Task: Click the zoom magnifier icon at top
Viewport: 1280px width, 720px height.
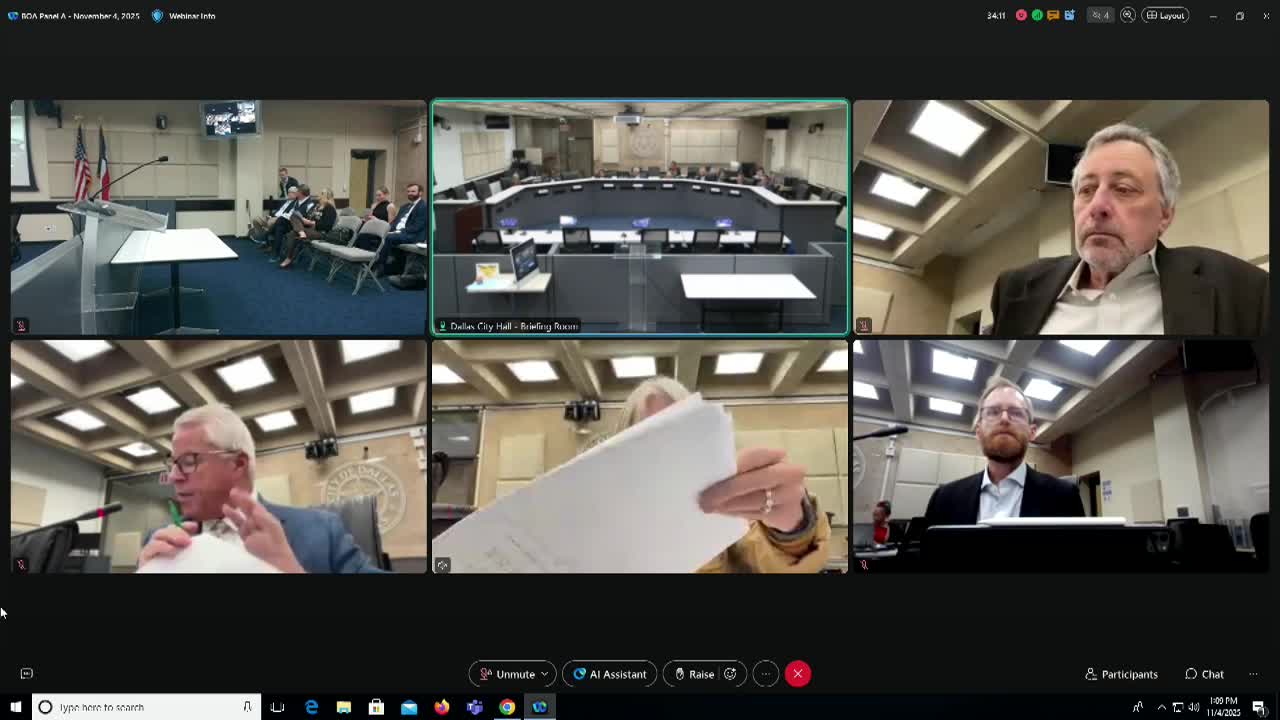Action: point(1128,15)
